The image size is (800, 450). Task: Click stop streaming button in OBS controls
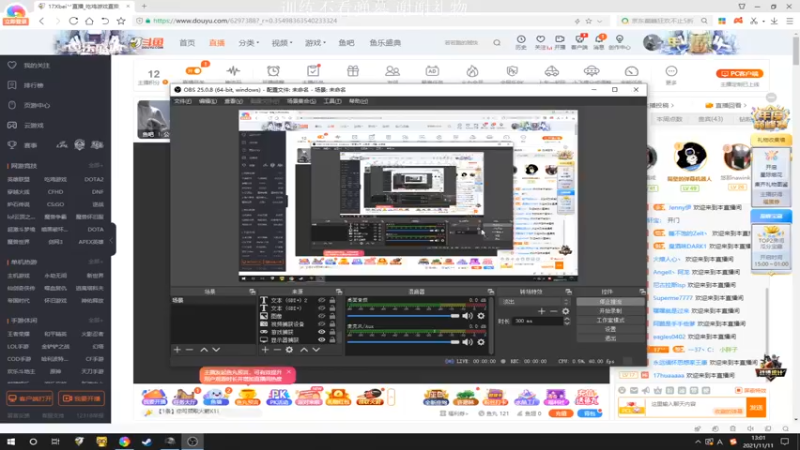coord(610,302)
